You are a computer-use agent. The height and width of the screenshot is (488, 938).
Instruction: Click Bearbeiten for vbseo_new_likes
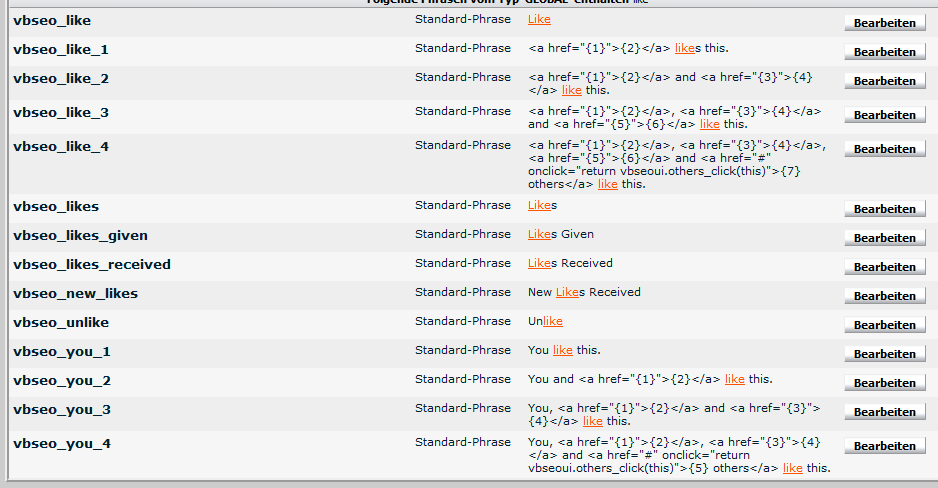click(885, 296)
